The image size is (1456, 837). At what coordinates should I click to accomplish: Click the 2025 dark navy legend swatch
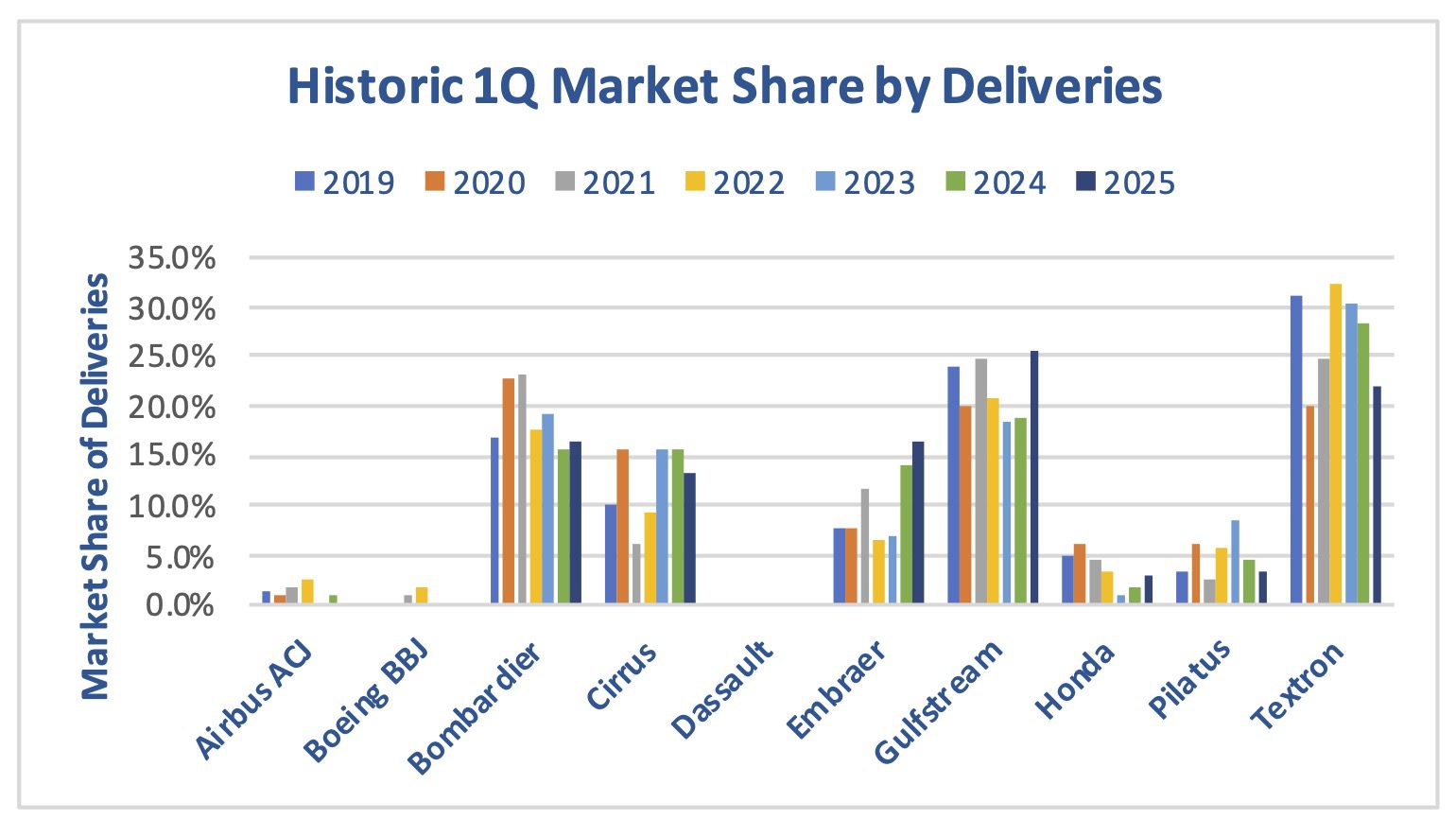(1085, 182)
